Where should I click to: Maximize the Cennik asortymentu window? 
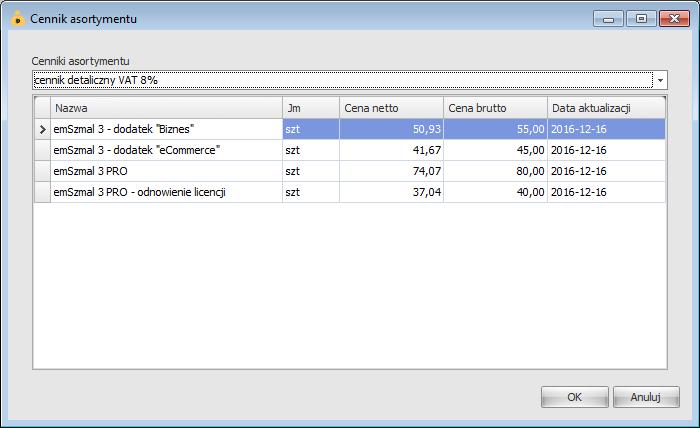(641, 19)
